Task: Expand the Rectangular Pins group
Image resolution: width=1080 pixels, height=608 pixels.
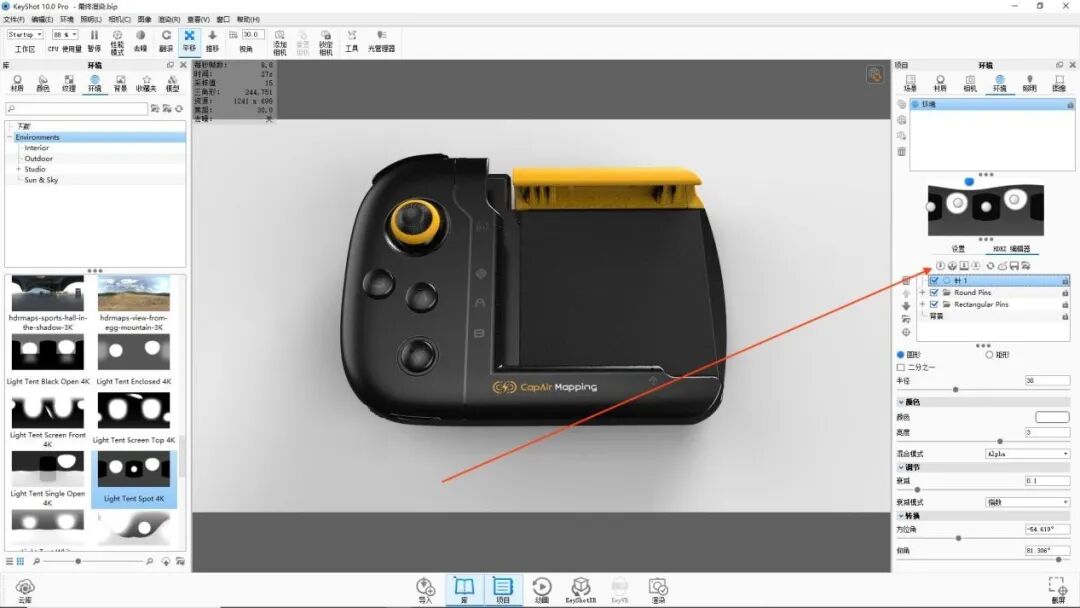Action: 921,305
